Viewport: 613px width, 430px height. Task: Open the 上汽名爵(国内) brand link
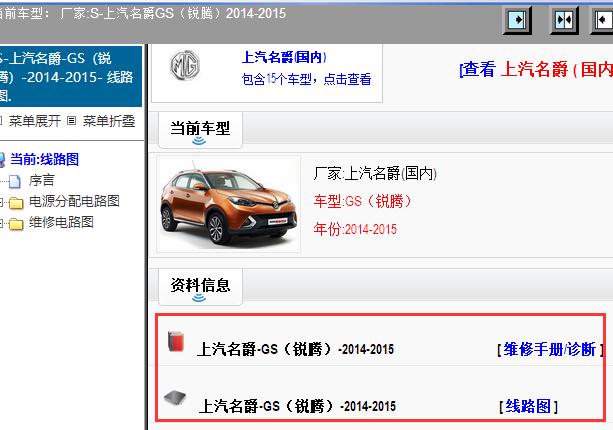(284, 57)
